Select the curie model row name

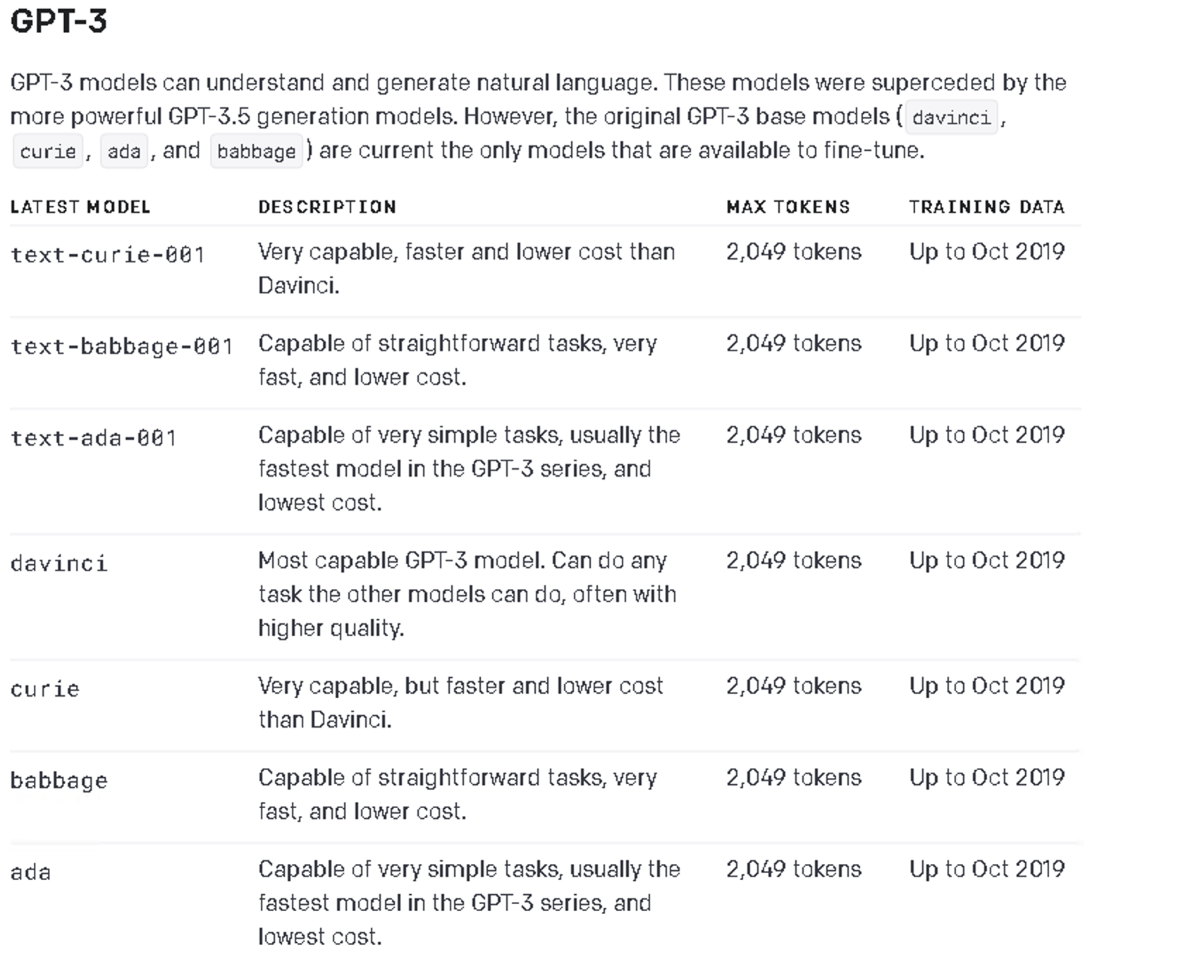(x=45, y=689)
